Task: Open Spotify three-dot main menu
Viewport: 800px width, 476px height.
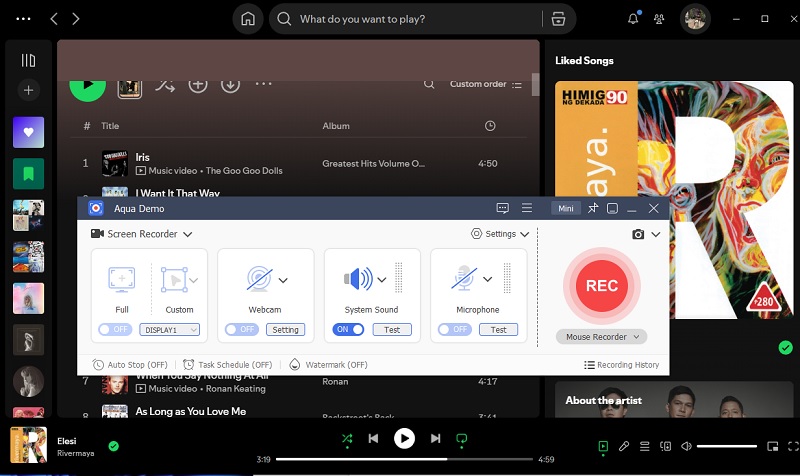Action: (23, 19)
